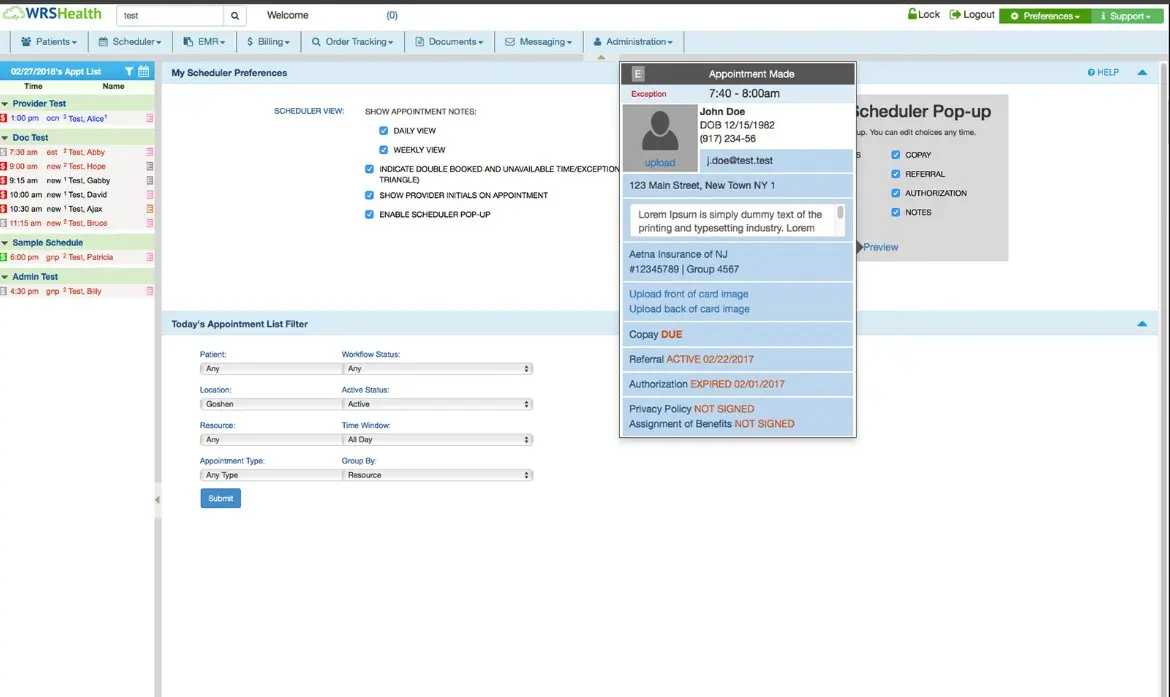Open the note icon on Test, Gabby's row
The width and height of the screenshot is (1170, 697).
150,181
